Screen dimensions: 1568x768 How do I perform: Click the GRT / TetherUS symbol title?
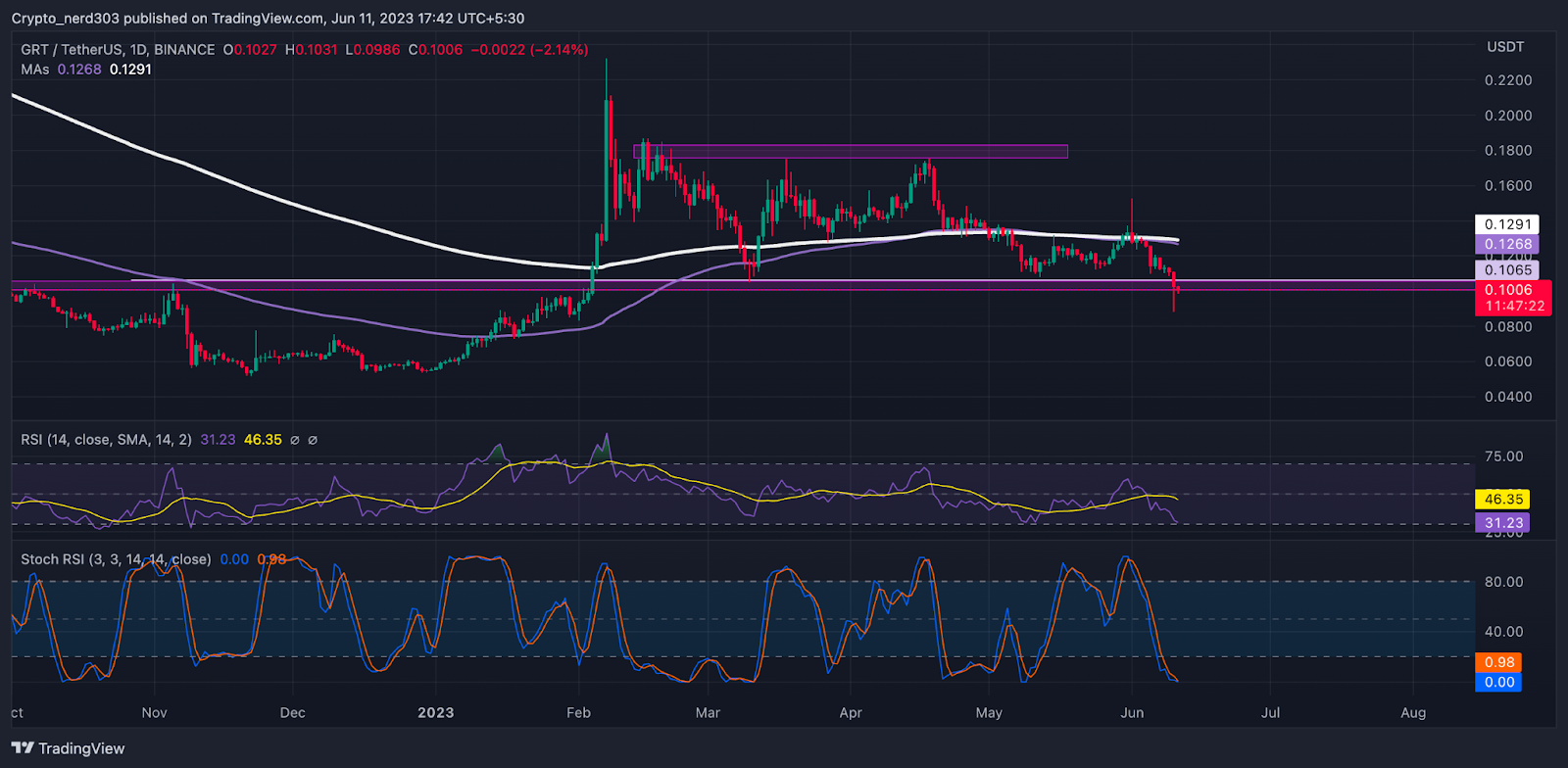pyautogui.click(x=118, y=49)
